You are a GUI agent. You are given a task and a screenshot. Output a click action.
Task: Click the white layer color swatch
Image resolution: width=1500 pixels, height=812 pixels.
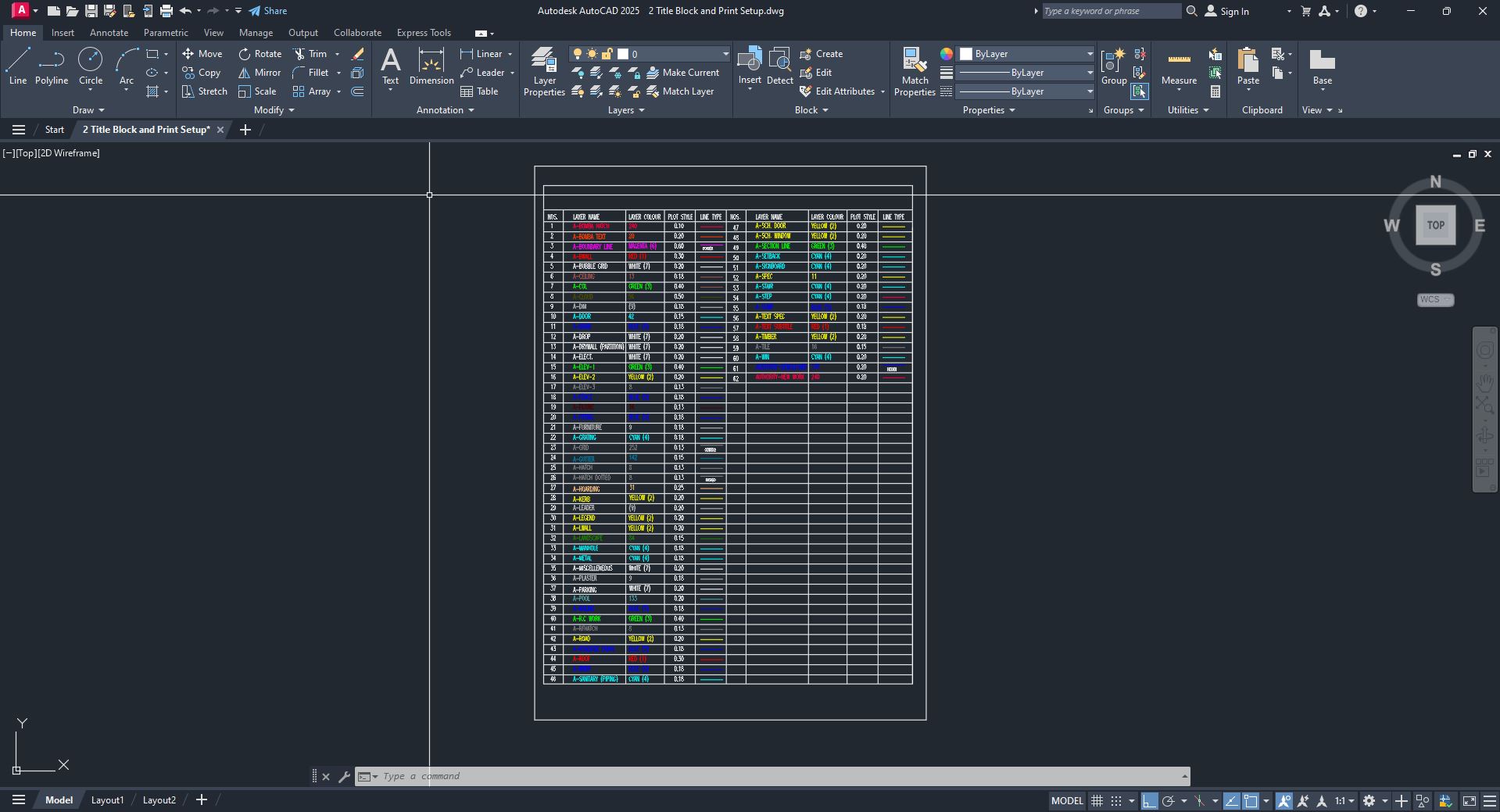623,54
